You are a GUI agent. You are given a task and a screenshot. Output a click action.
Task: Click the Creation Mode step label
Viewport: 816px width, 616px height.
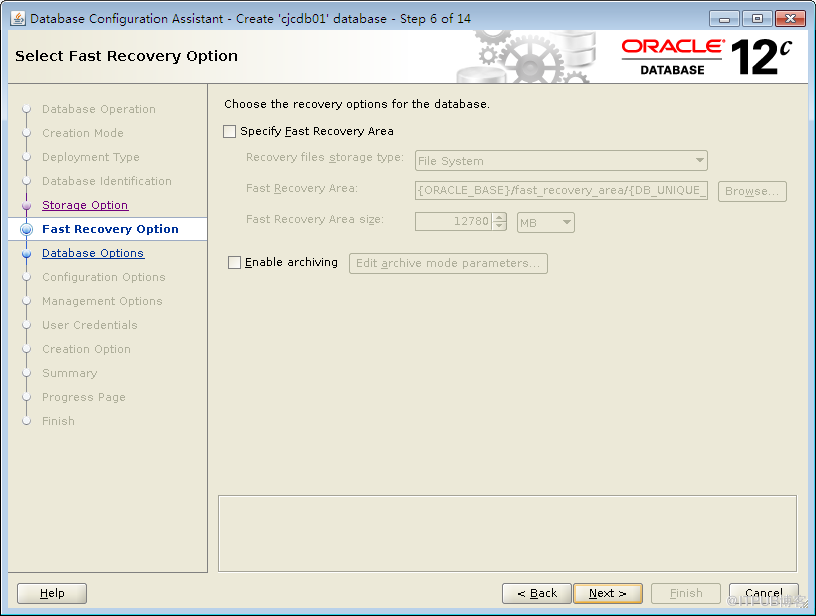point(83,133)
